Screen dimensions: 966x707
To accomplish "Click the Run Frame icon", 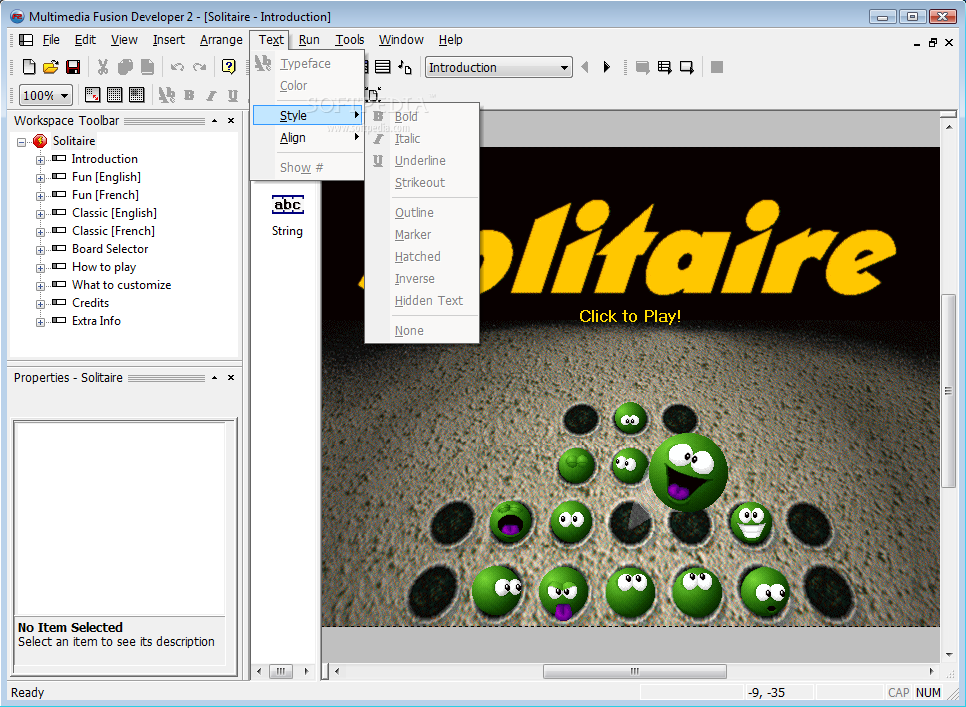I will 686,67.
